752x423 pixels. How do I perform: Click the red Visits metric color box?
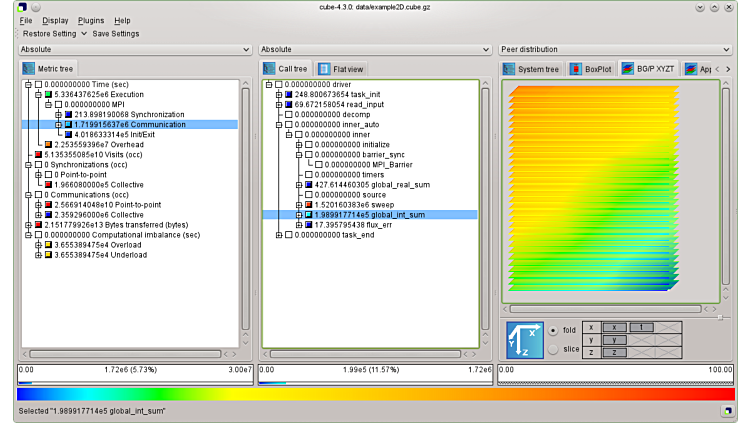39,154
